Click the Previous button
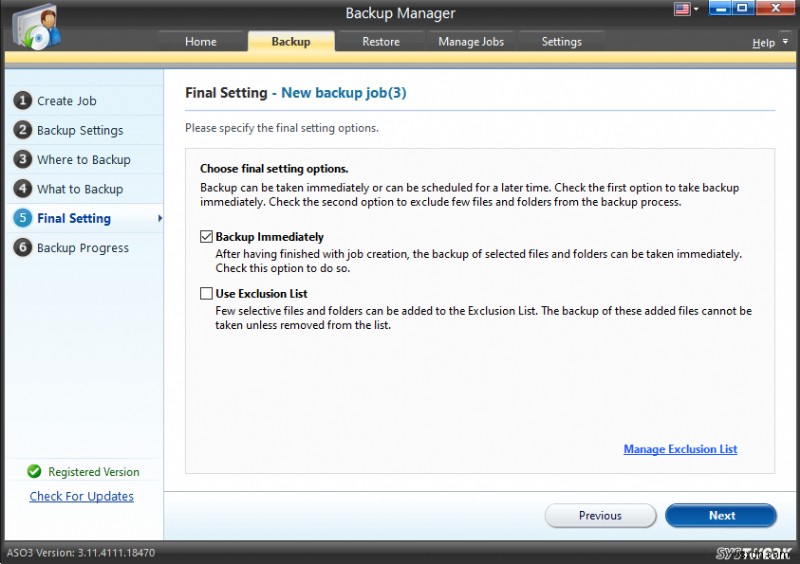Screen dimensions: 800x564 point(600,516)
